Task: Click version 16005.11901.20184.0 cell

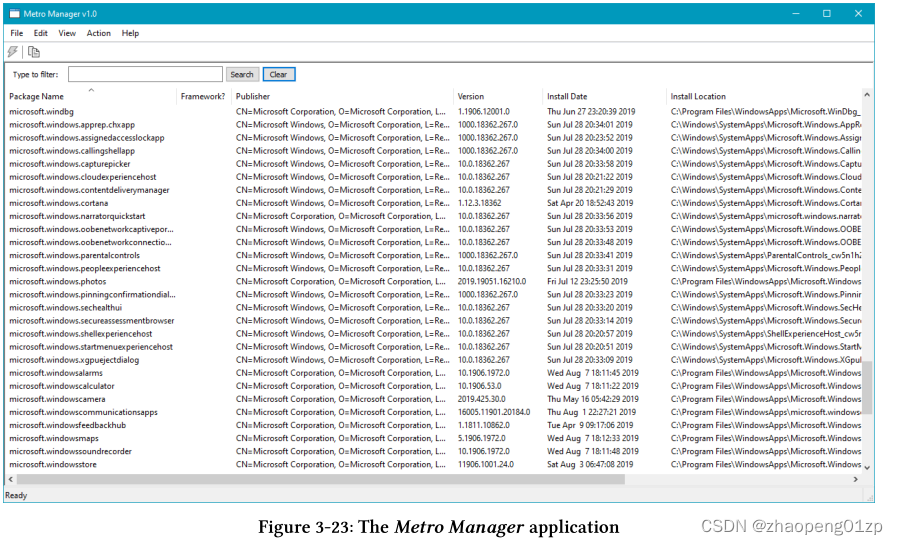Action: (x=494, y=412)
